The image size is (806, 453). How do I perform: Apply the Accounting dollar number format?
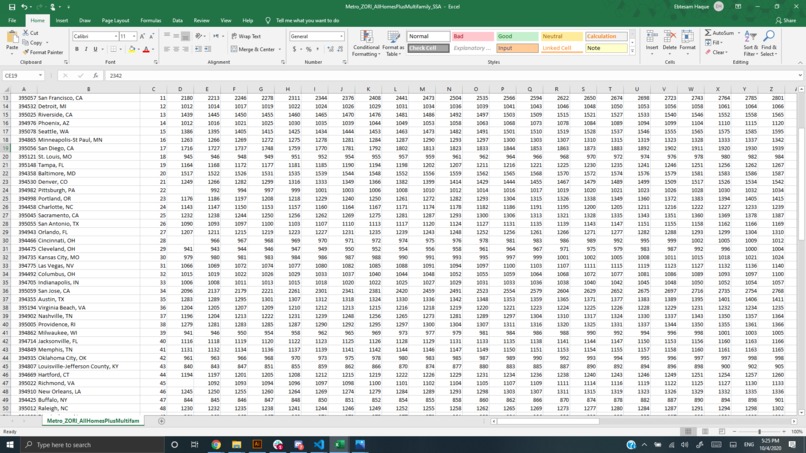(295, 49)
